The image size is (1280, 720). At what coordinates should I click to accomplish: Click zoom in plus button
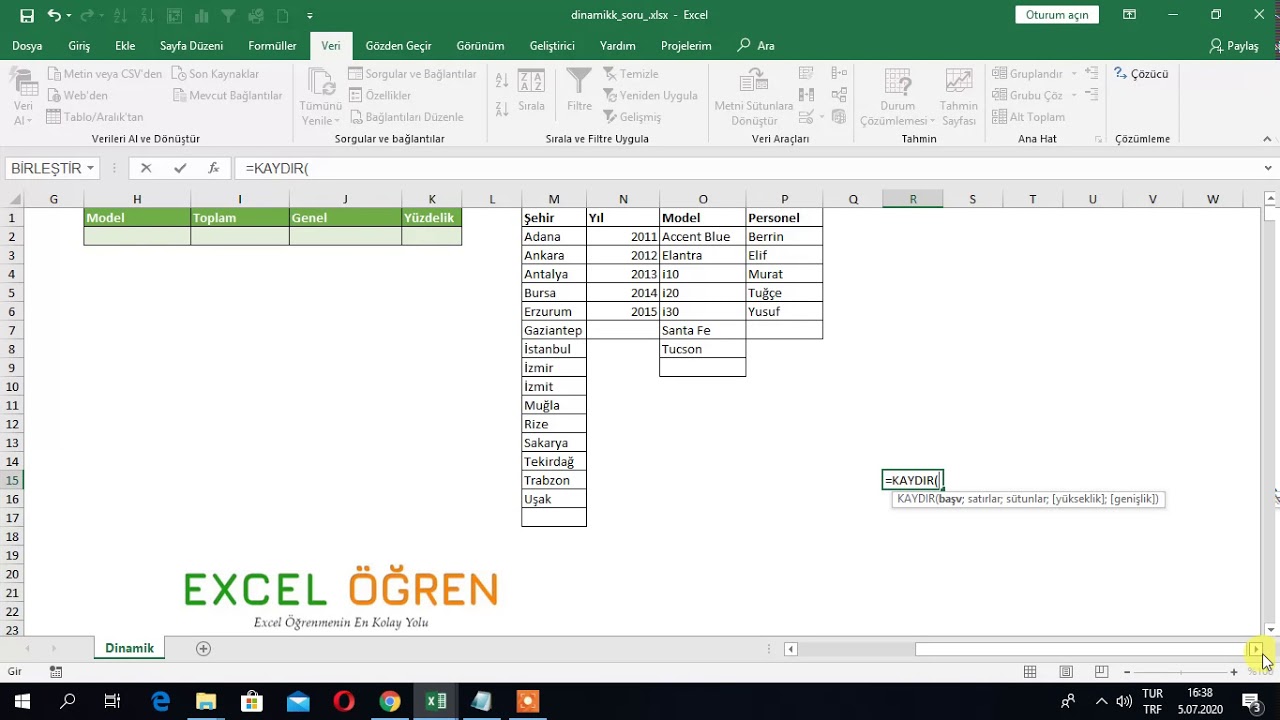tap(1234, 672)
